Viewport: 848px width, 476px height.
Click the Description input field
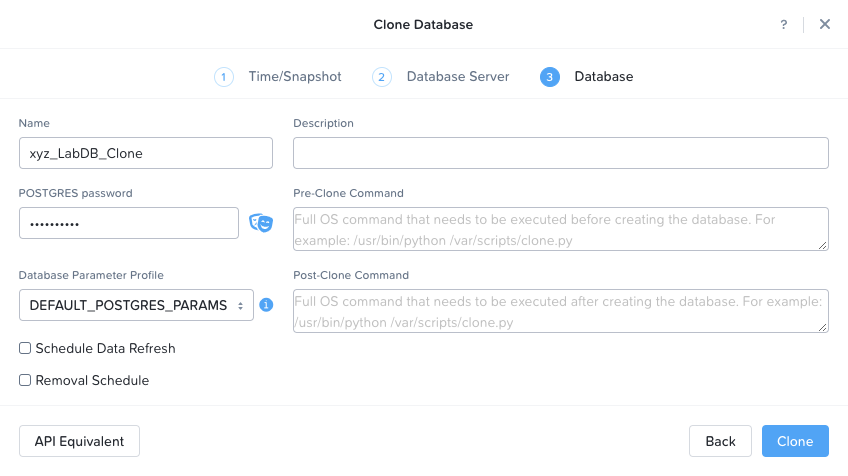click(561, 153)
